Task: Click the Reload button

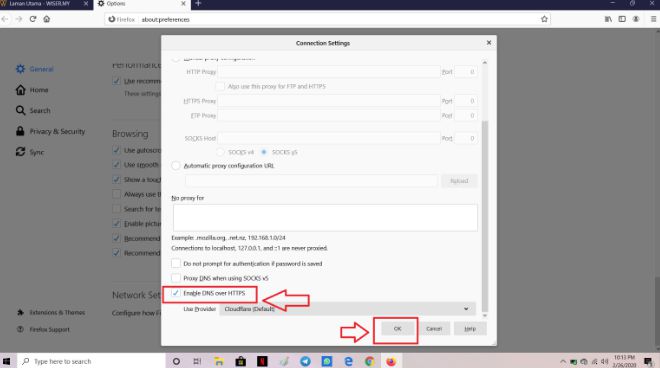Action: (x=459, y=181)
